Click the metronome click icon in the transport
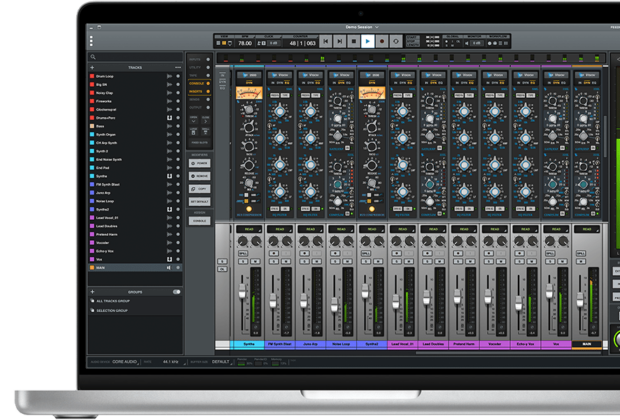620x420 pixels. (261, 43)
